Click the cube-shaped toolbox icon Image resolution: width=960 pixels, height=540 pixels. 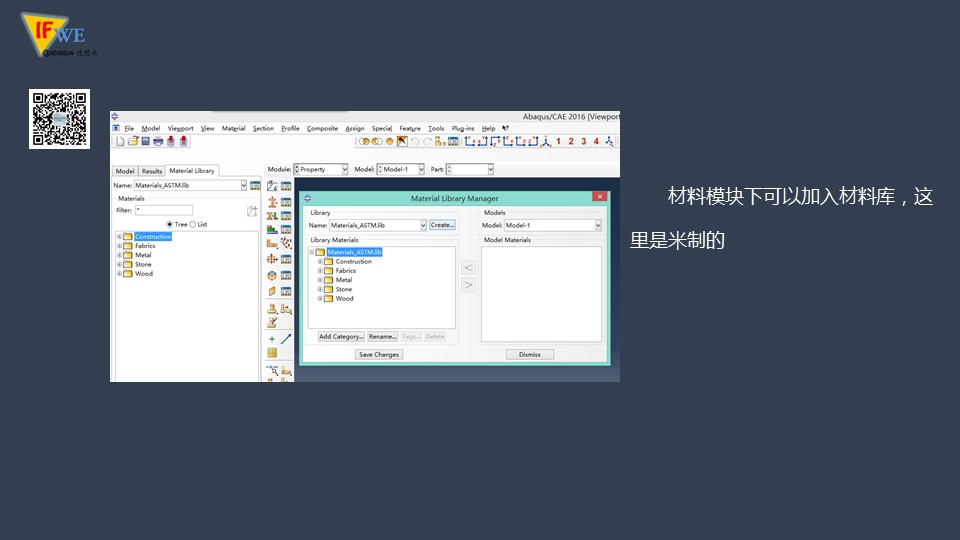click(272, 276)
